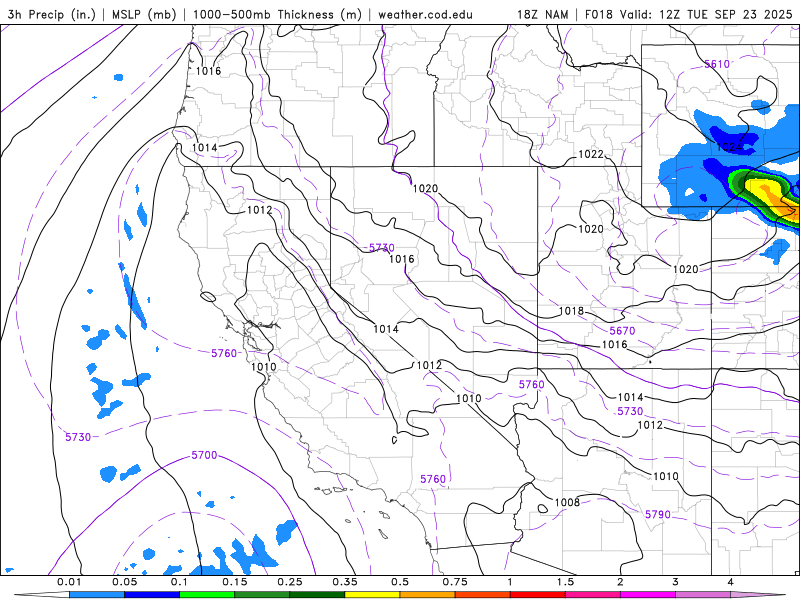800x600 pixels.
Task: Click the 0.01 legend value
Action: pos(69,582)
